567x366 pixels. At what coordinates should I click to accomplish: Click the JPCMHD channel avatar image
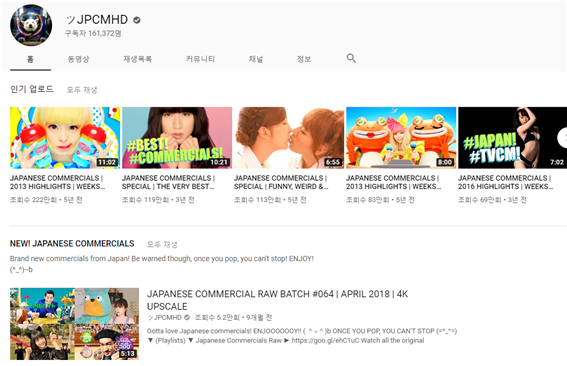(31, 25)
